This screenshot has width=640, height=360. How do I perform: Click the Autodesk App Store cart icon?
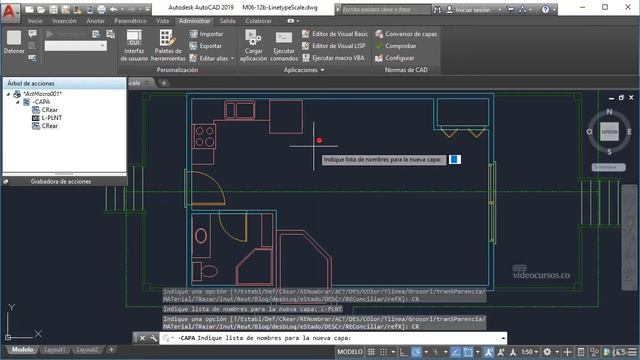tap(510, 9)
